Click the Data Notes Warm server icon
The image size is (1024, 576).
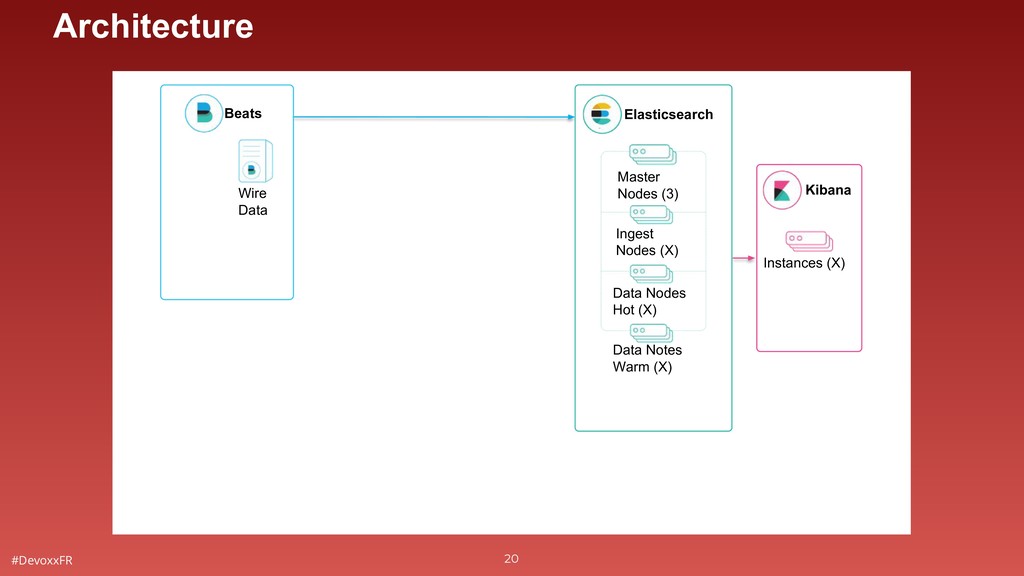pos(651,333)
